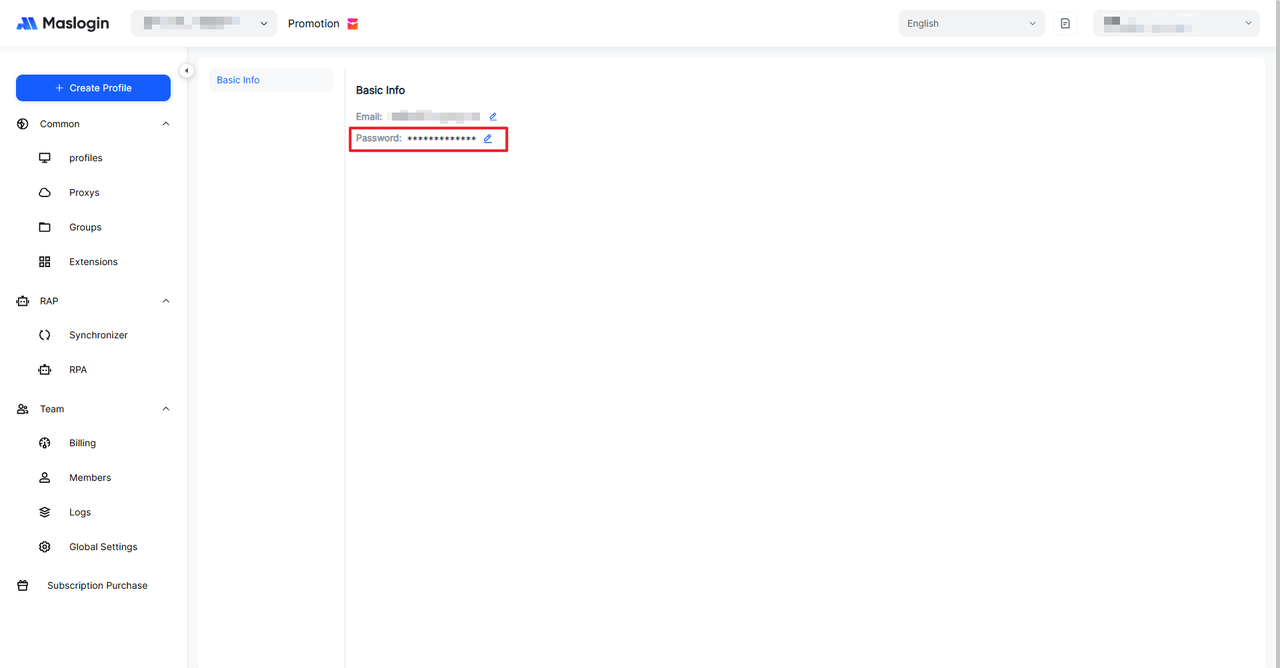Image resolution: width=1280 pixels, height=668 pixels.
Task: Click the Promotion gift icon
Action: [353, 24]
